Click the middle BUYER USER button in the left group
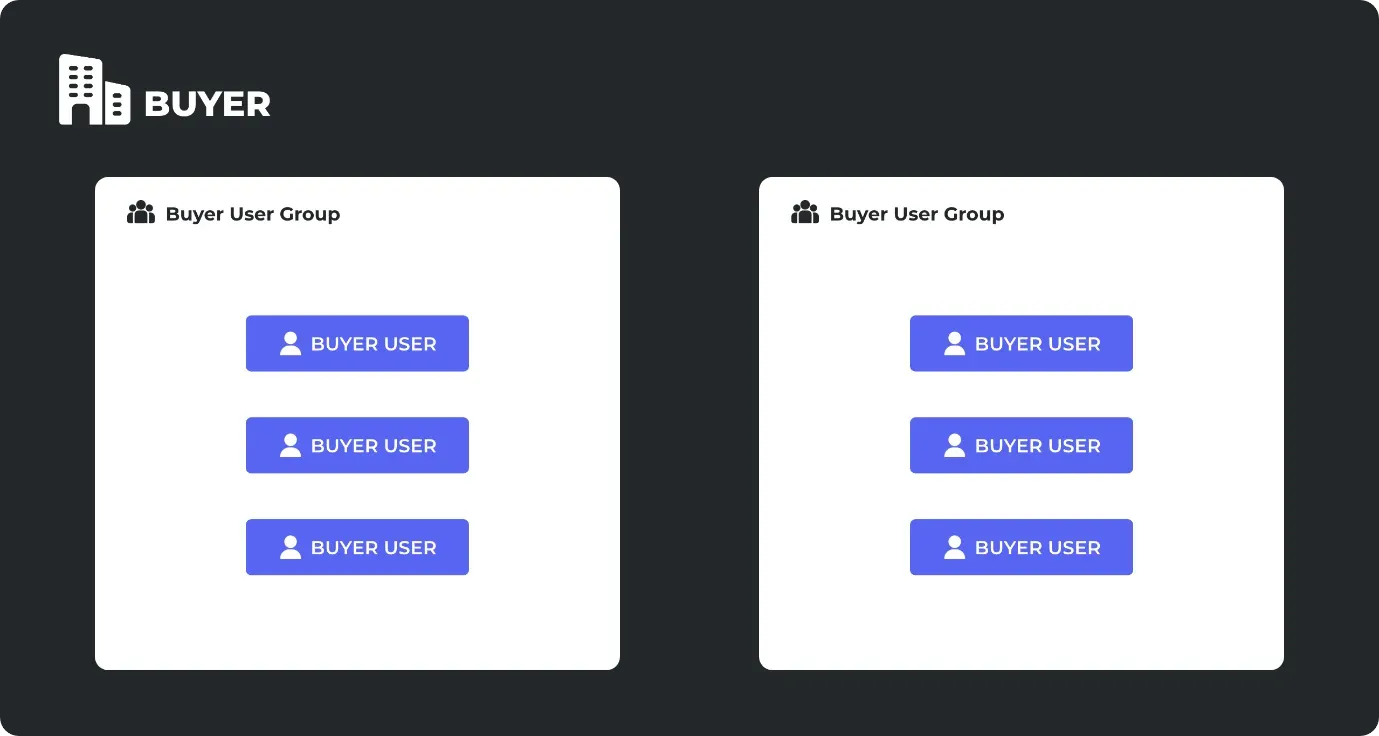Image resolution: width=1379 pixels, height=736 pixels. point(357,445)
